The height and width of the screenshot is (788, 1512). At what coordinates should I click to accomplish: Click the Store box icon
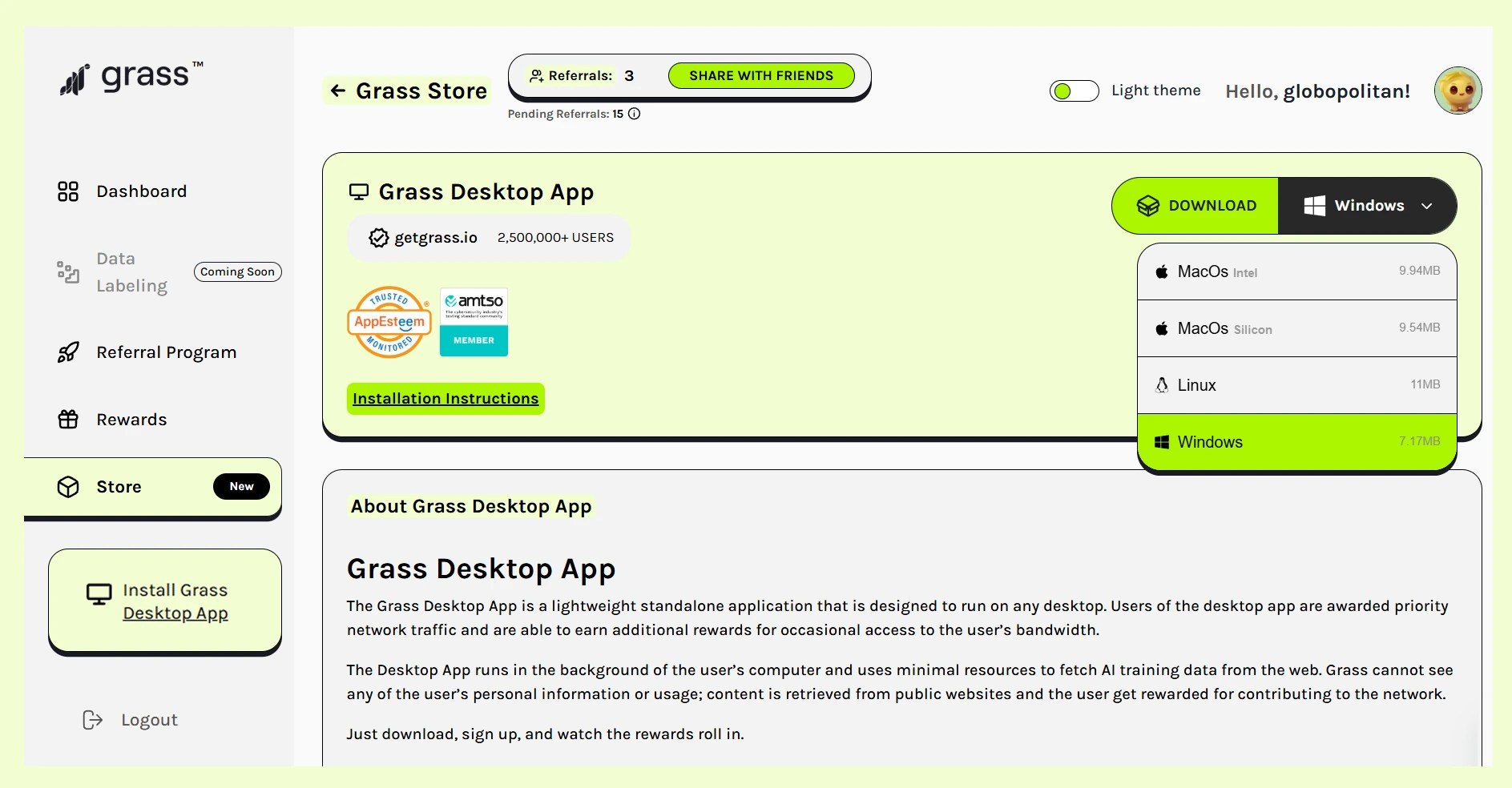point(68,487)
